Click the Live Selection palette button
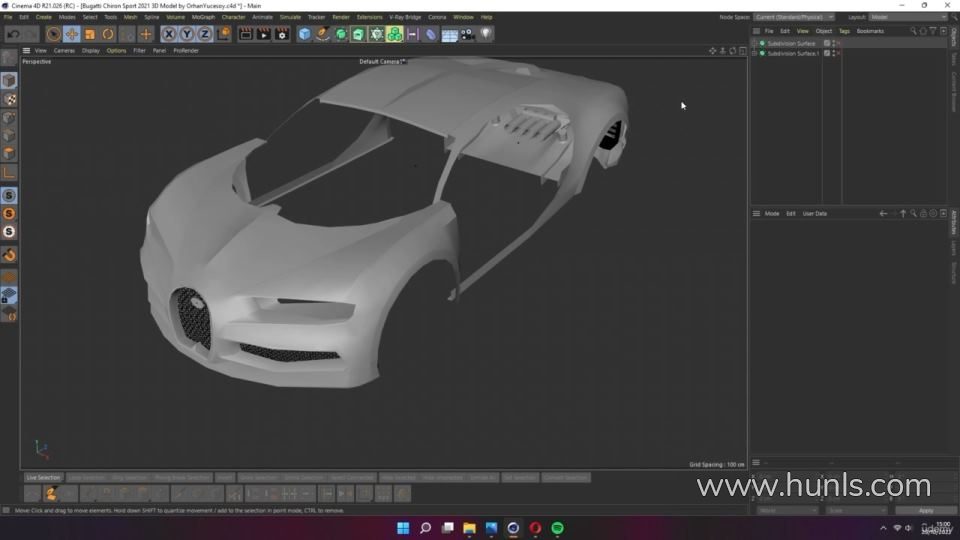 (43, 478)
